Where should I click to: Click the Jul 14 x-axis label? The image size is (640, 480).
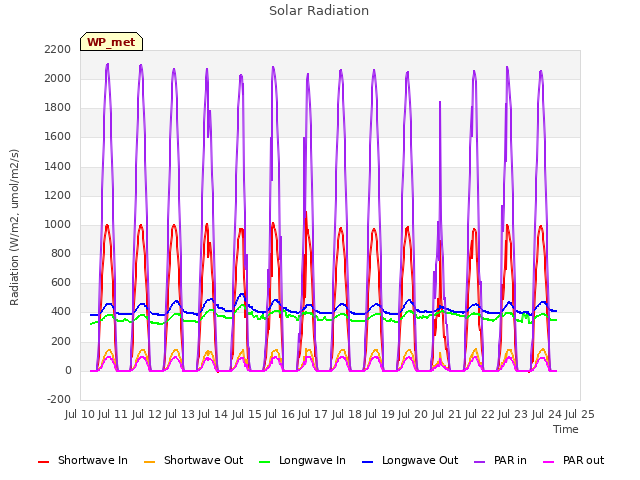tap(213, 414)
